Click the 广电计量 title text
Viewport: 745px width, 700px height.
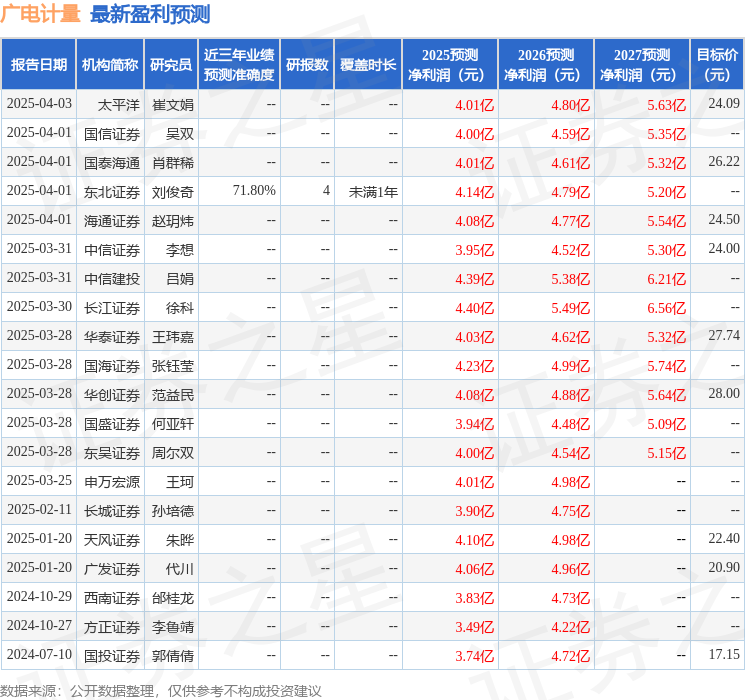point(40,14)
